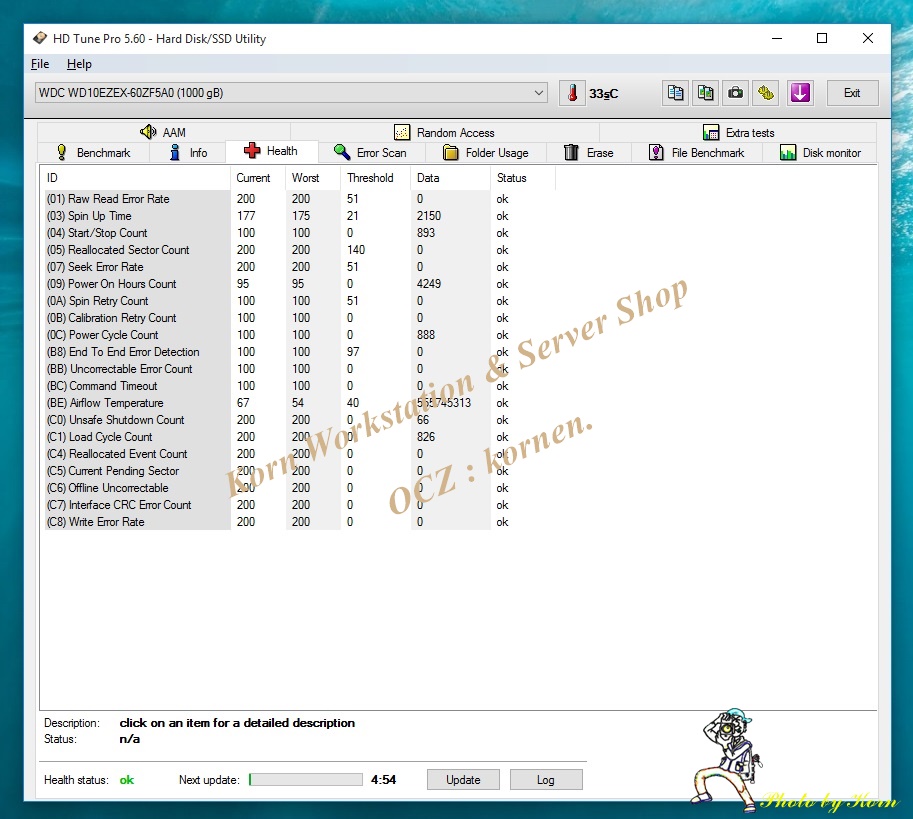Copy info to clipboard toolbar icon
This screenshot has width=913, height=819.
675,93
